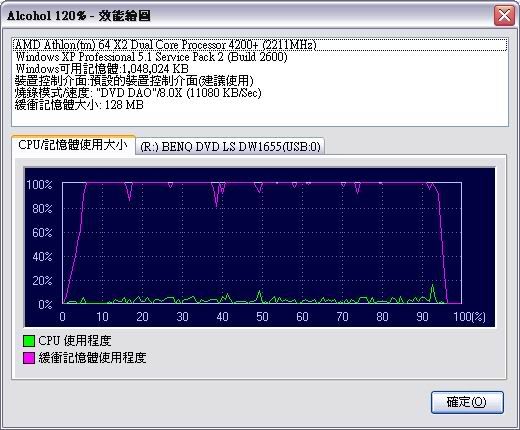Select the CPU/記憶體使用大小 tab
Screen dimensions: 520x430
[x=73, y=145]
